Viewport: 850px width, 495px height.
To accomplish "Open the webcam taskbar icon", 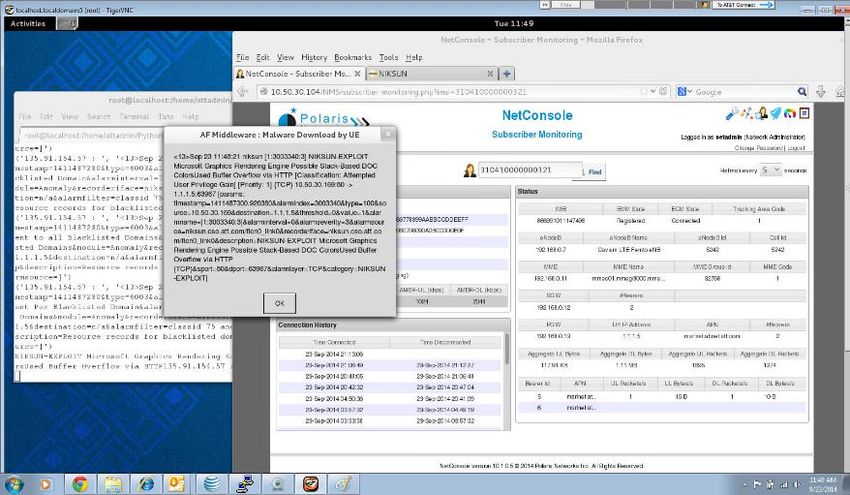I will [278, 484].
